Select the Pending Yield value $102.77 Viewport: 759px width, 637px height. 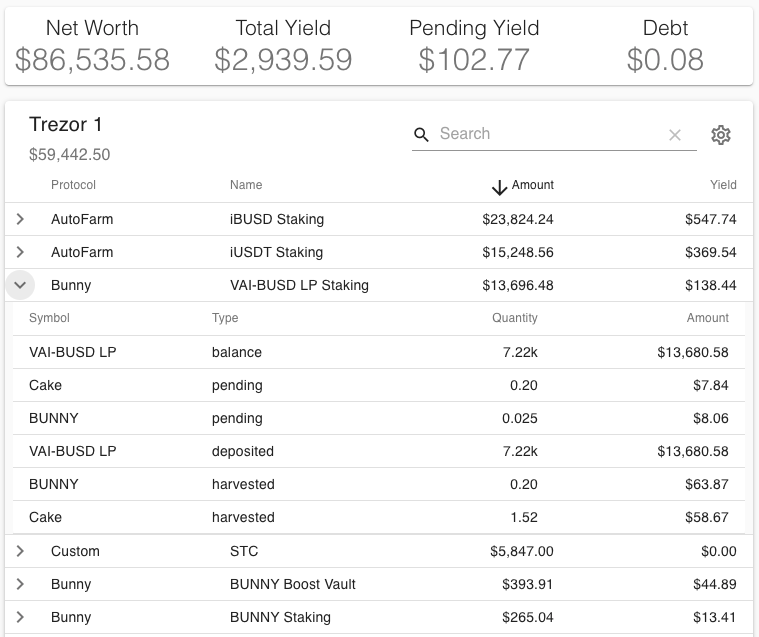click(x=474, y=60)
